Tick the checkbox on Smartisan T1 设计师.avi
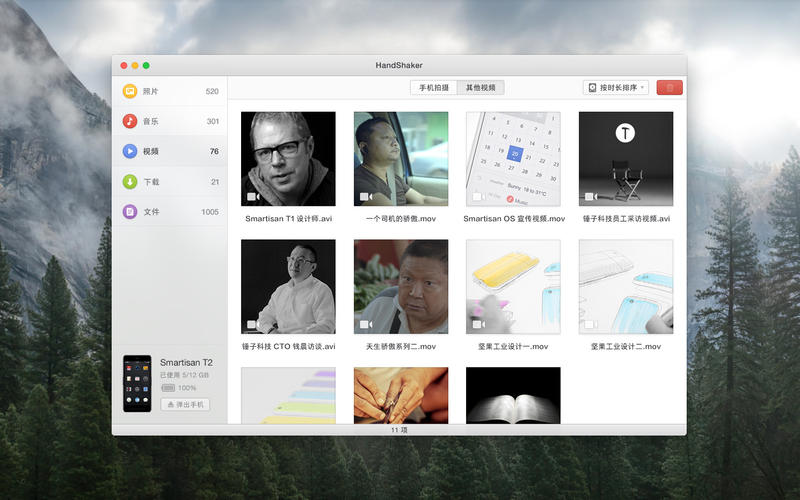 252,197
